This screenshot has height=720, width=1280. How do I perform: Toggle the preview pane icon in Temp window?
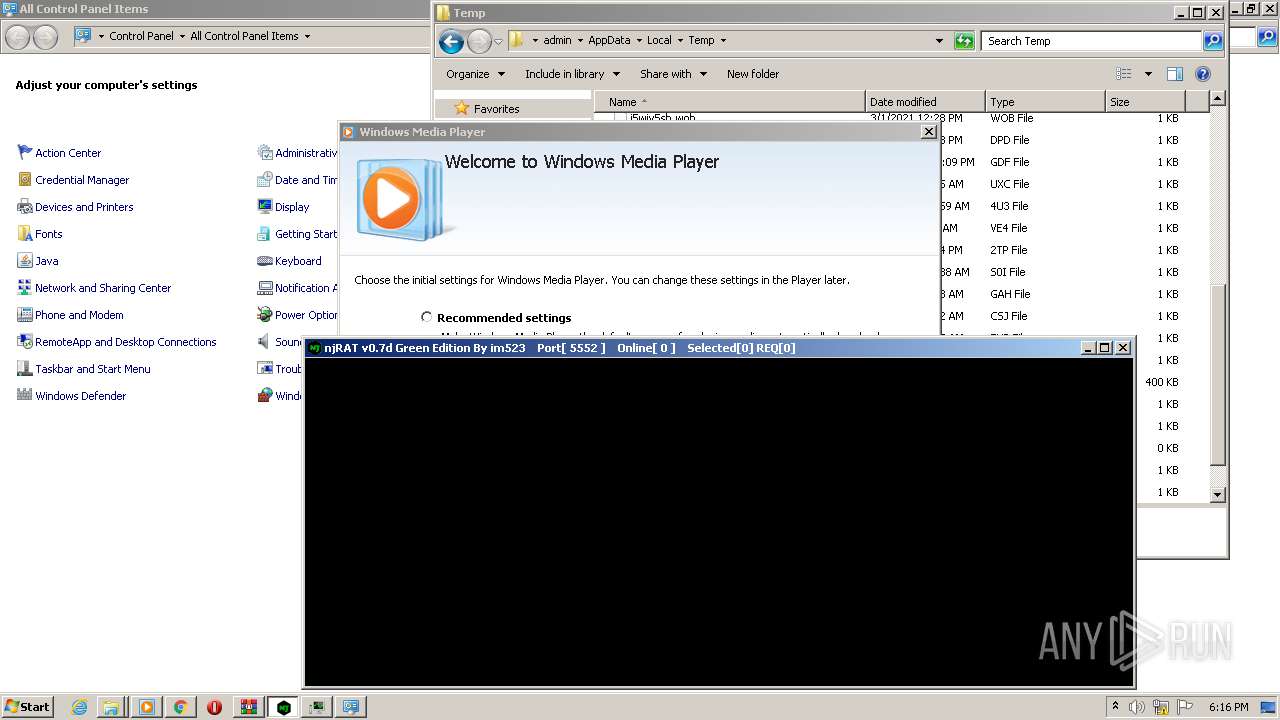click(1175, 74)
